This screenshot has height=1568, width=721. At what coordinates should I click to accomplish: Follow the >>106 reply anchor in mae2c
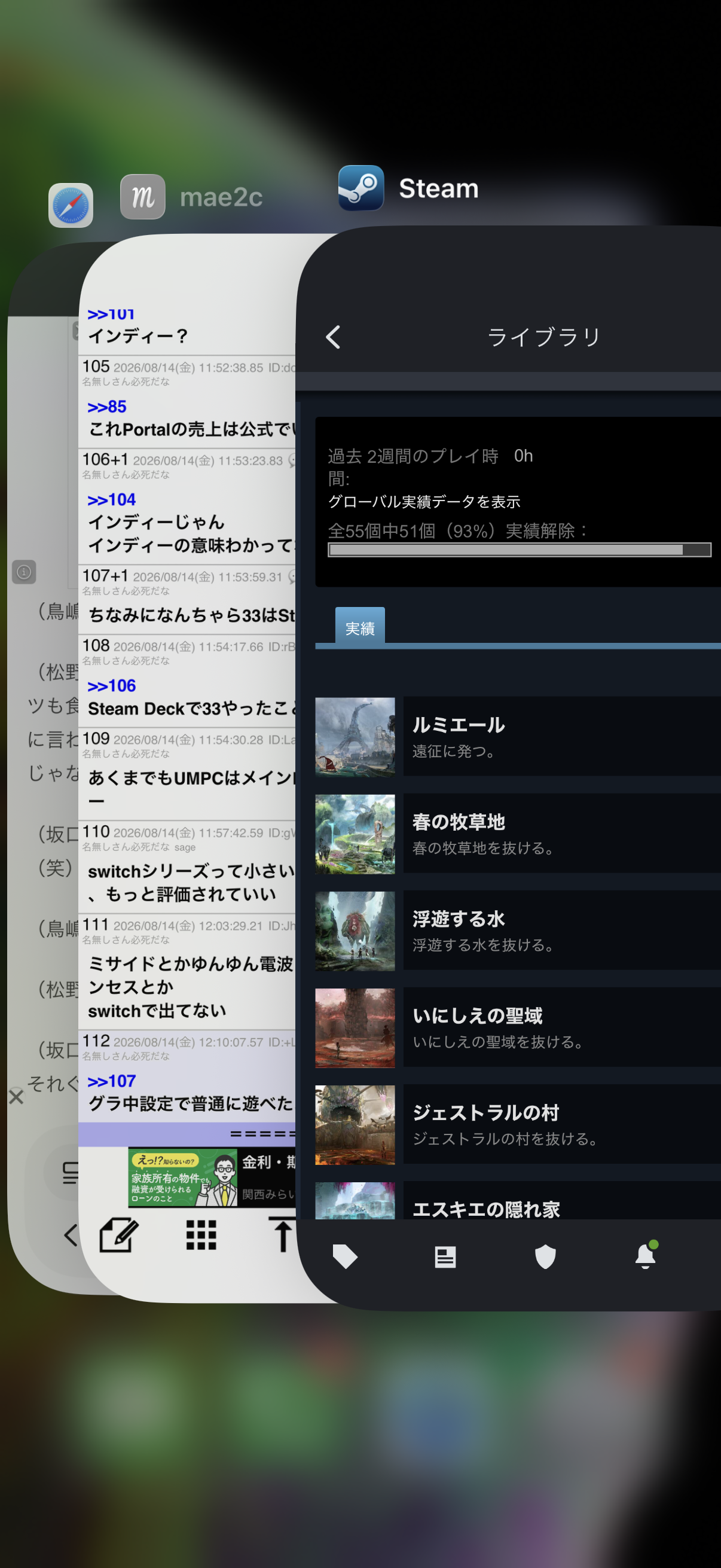(111, 686)
